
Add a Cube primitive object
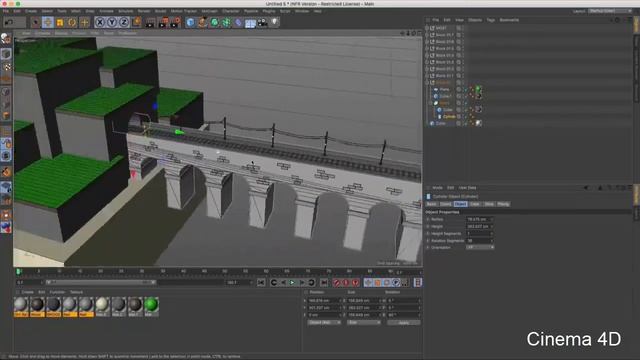point(190,22)
